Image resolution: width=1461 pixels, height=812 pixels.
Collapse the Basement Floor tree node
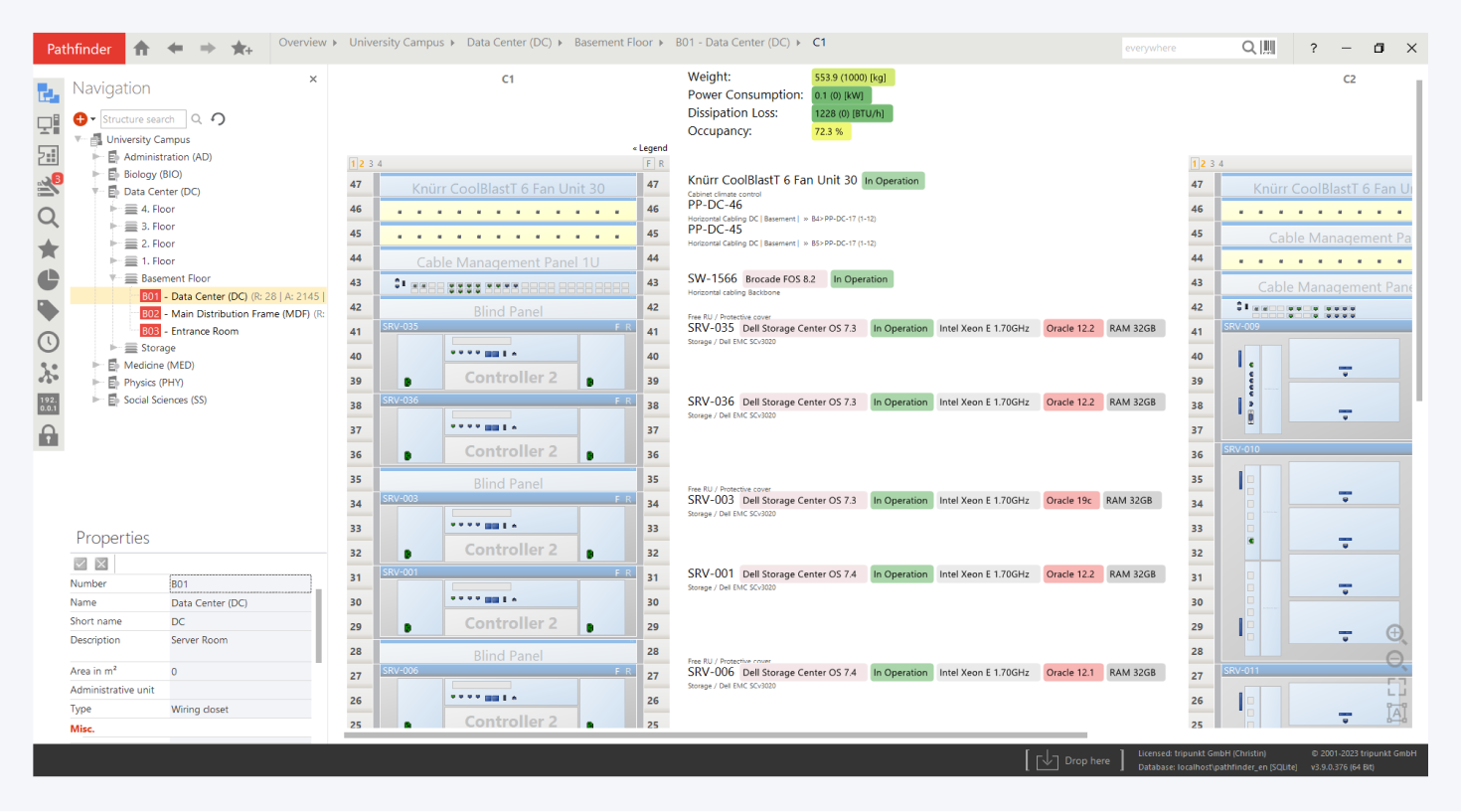(x=113, y=278)
